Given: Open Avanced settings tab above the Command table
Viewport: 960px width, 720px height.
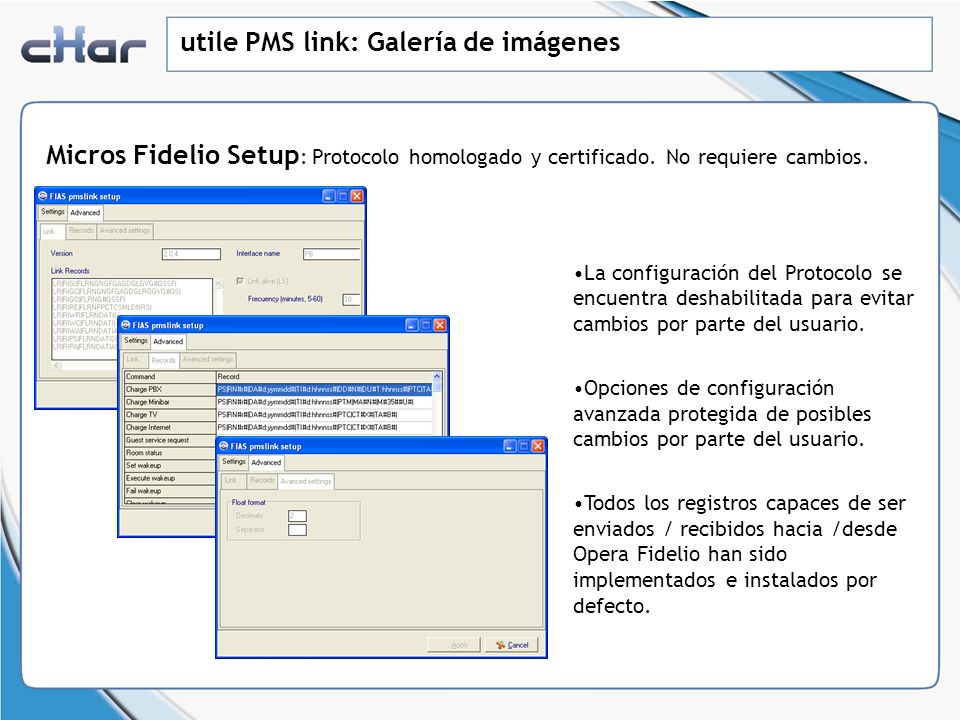Looking at the screenshot, I should click(208, 359).
